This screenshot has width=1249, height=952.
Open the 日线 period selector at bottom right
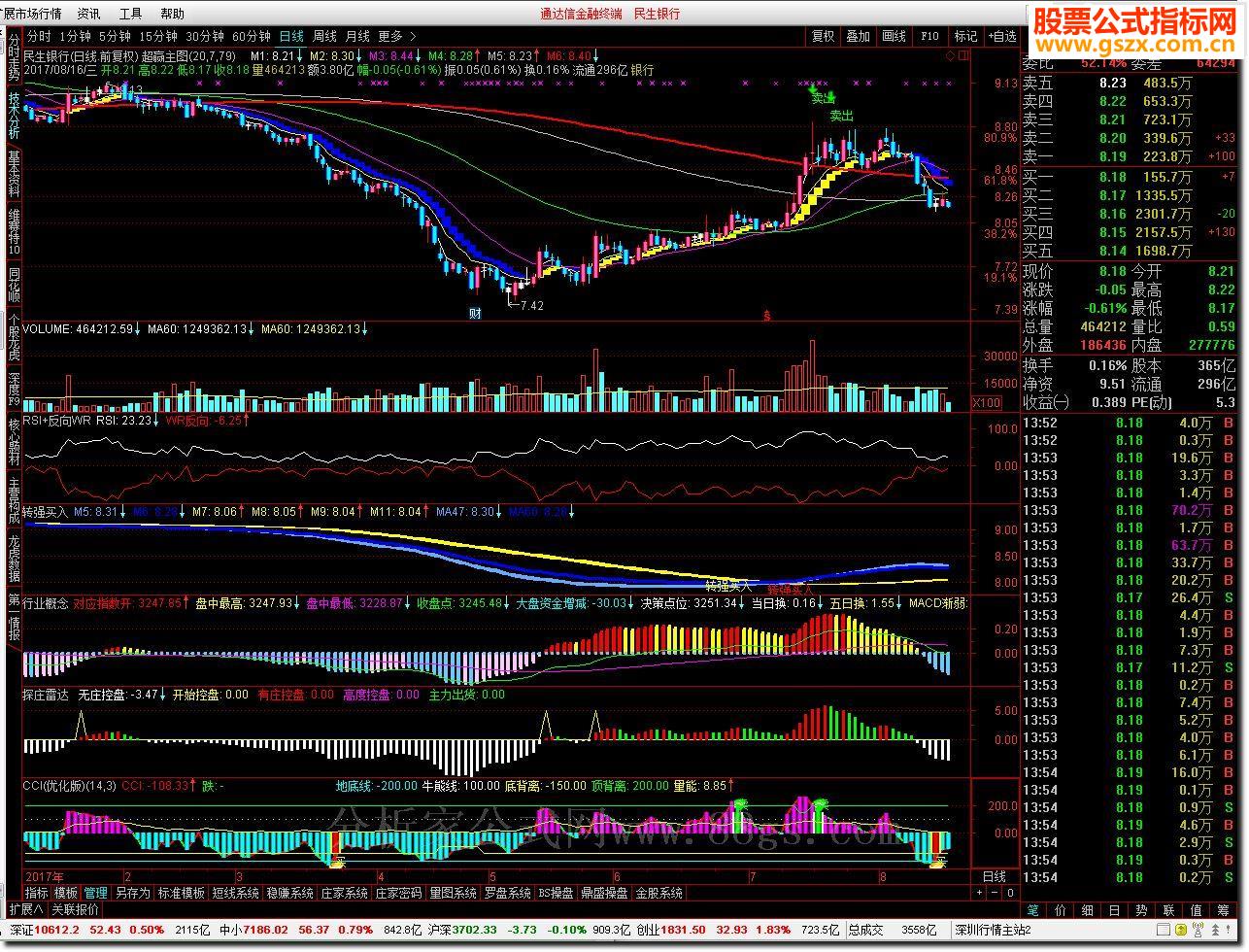[996, 876]
